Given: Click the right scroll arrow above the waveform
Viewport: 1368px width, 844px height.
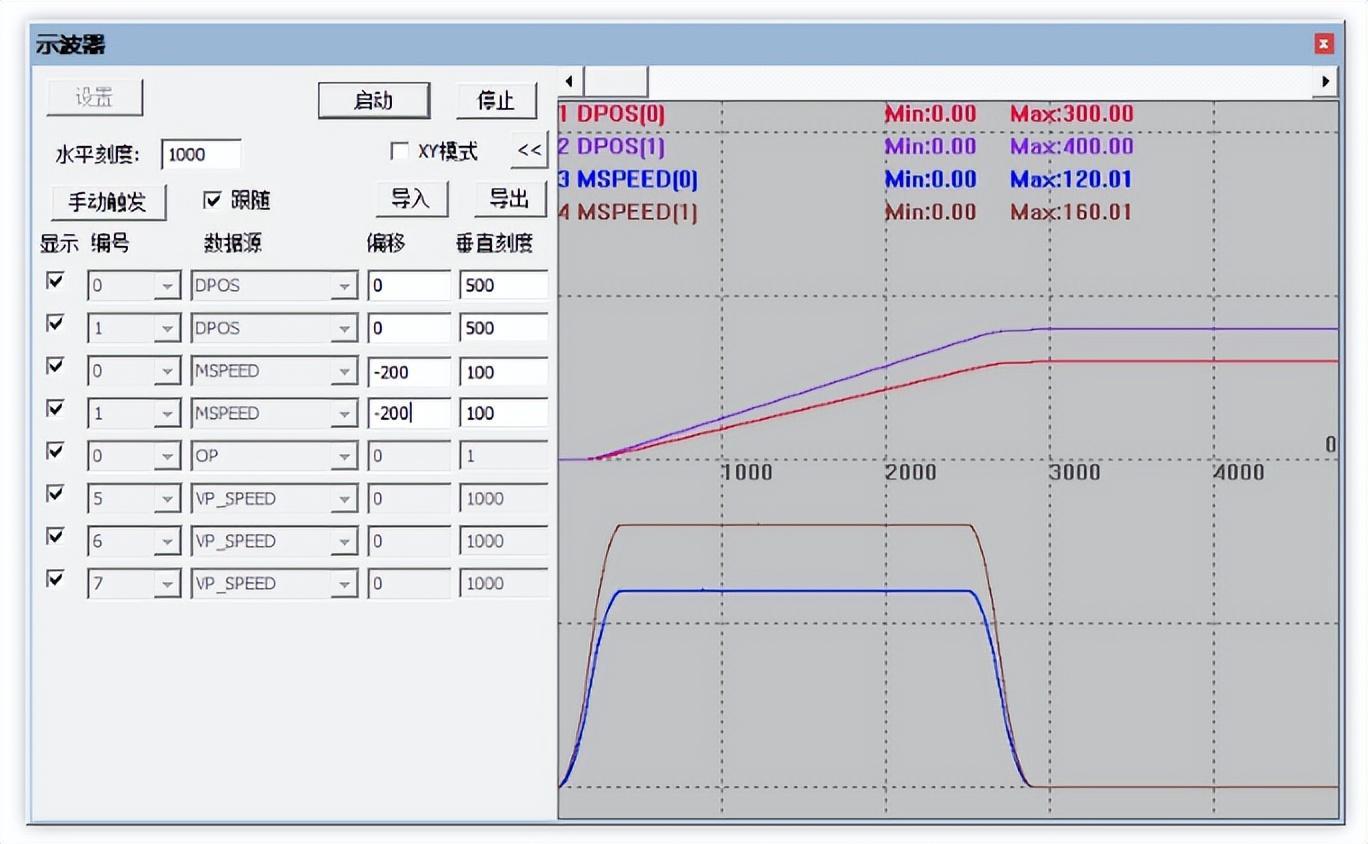Looking at the screenshot, I should [x=1326, y=81].
